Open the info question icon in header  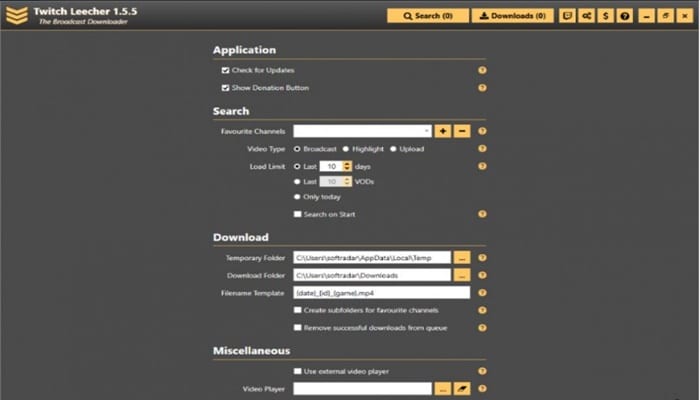[x=625, y=16]
